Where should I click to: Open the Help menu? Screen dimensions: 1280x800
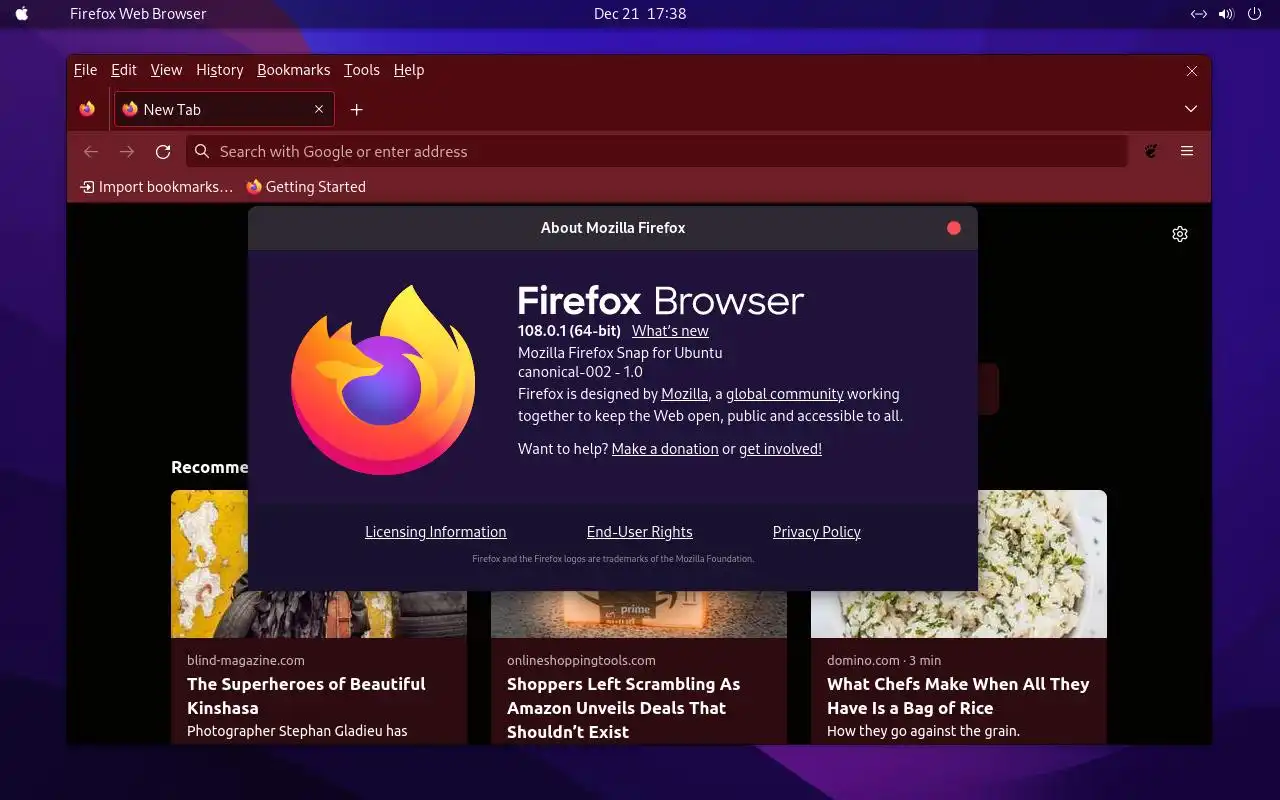pyautogui.click(x=409, y=70)
